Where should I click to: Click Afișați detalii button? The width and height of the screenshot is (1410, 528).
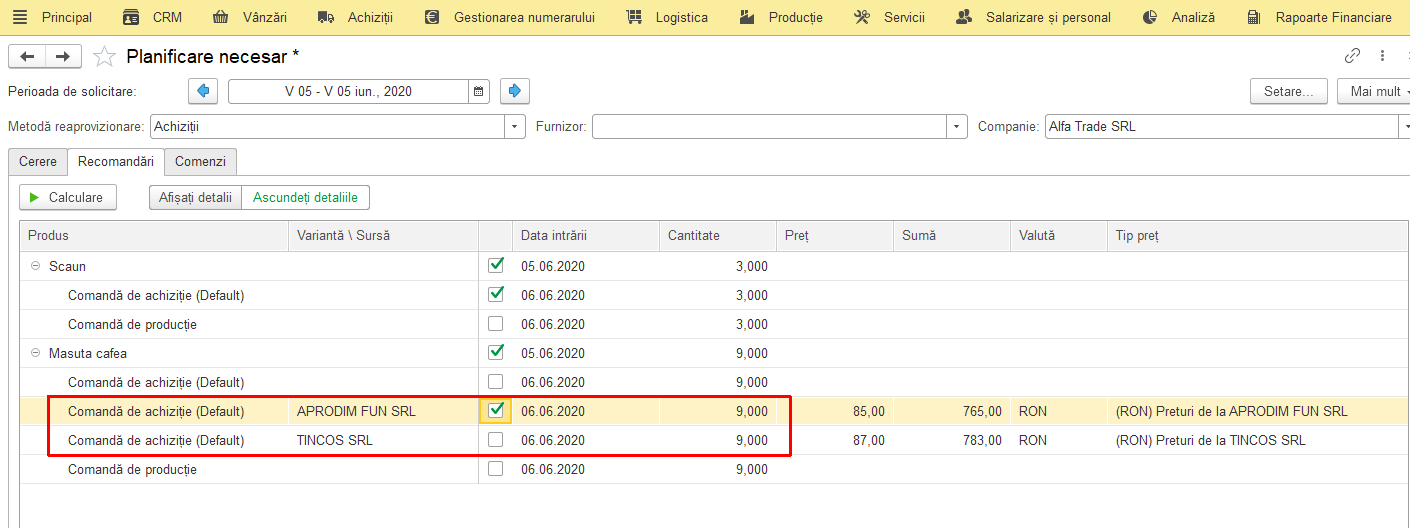point(195,197)
